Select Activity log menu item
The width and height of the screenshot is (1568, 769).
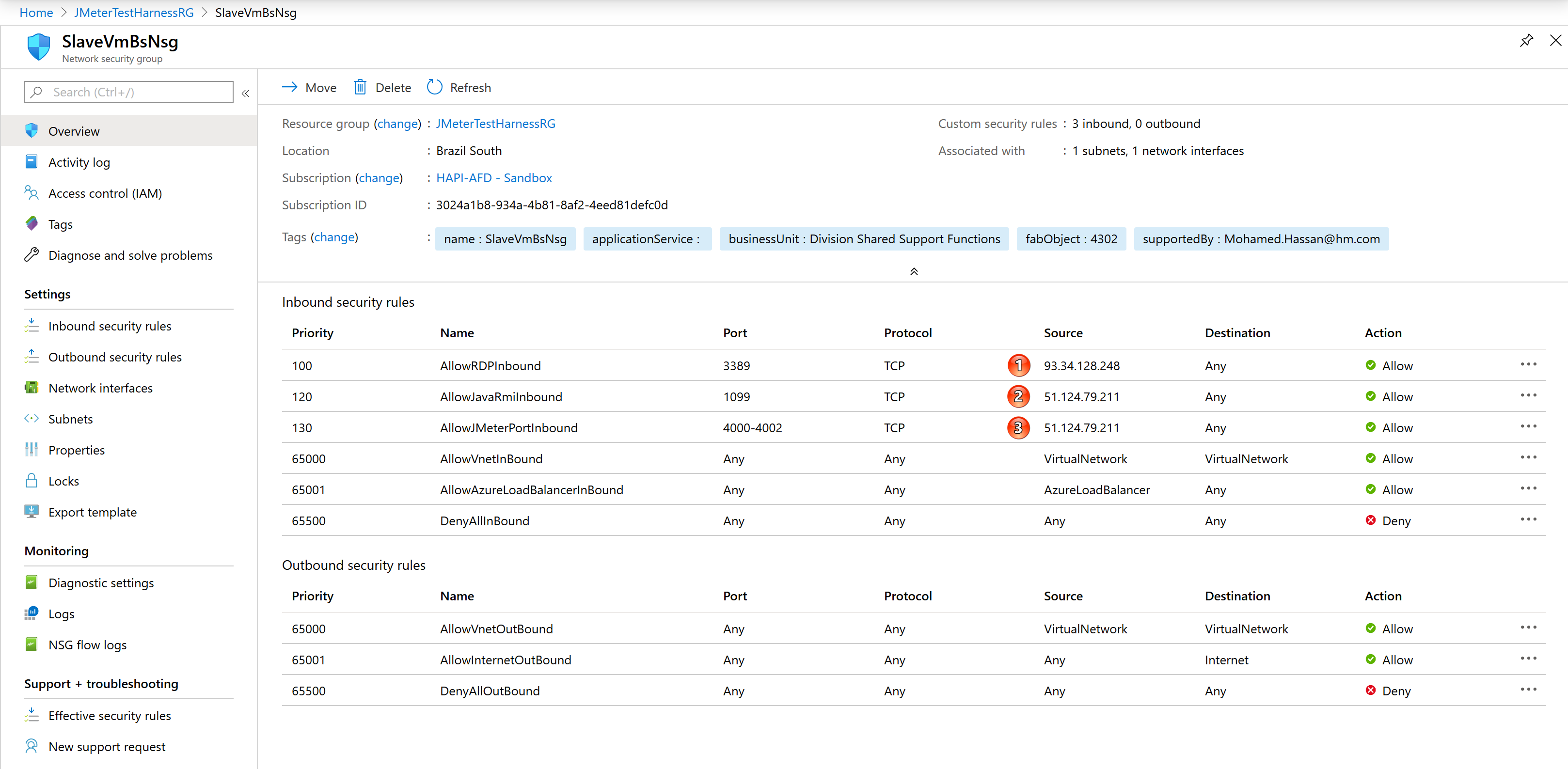[x=79, y=162]
